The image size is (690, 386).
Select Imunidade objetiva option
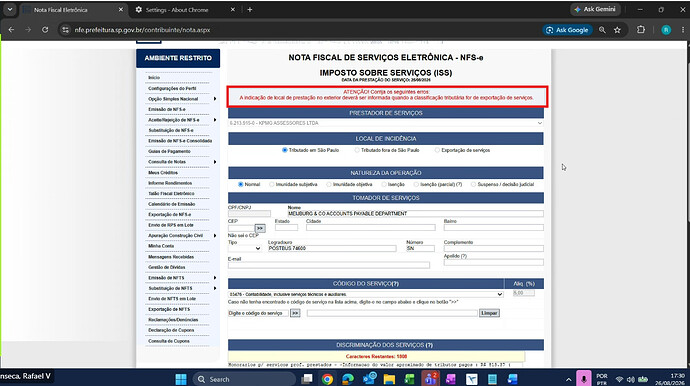click(x=329, y=184)
